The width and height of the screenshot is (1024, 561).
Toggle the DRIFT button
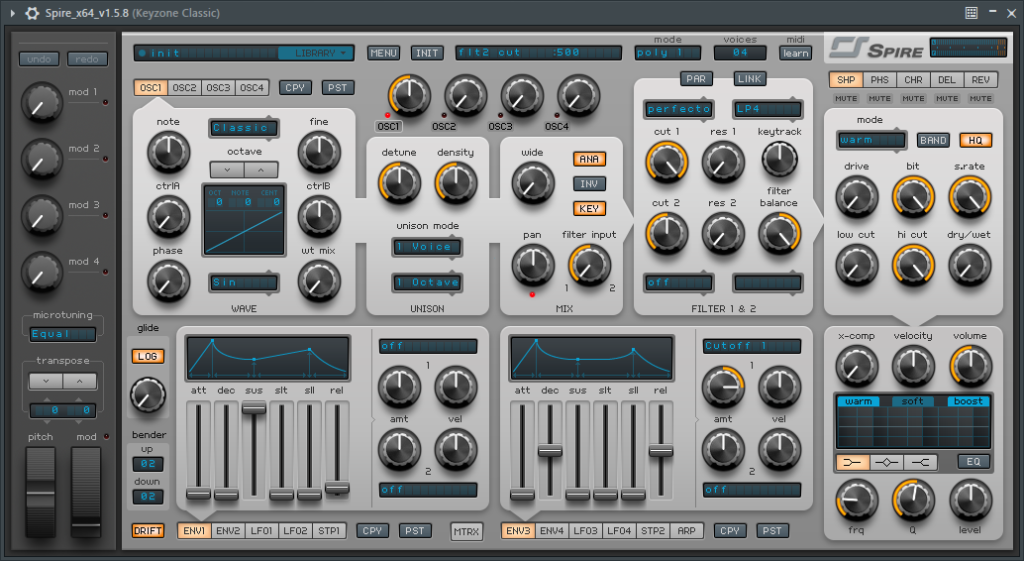click(148, 530)
